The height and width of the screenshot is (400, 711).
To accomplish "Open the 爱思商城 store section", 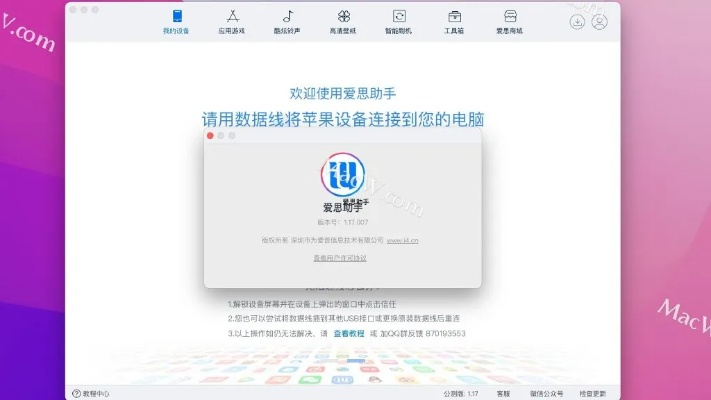I will click(x=510, y=22).
